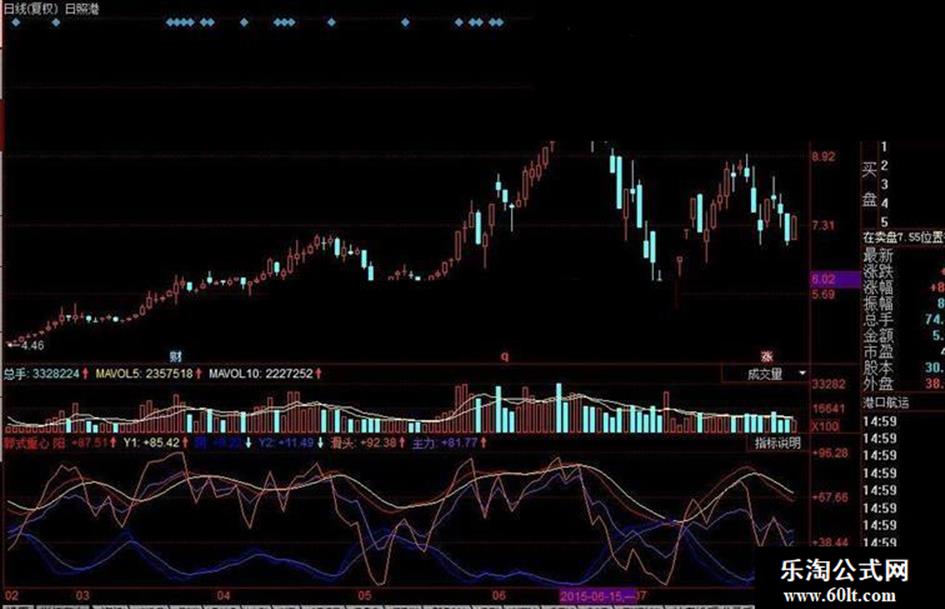Viewport: 945px width, 609px height.
Task: Click the 总手: 3328224 volume readout
Action: (41, 374)
